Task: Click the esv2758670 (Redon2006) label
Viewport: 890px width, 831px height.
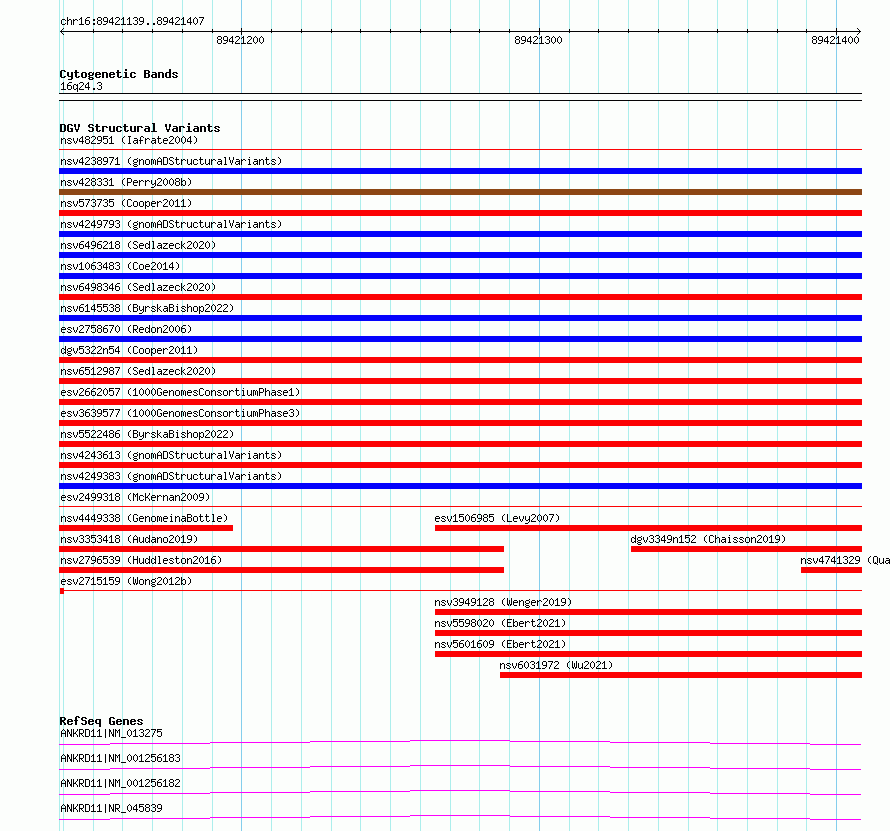Action: 126,329
